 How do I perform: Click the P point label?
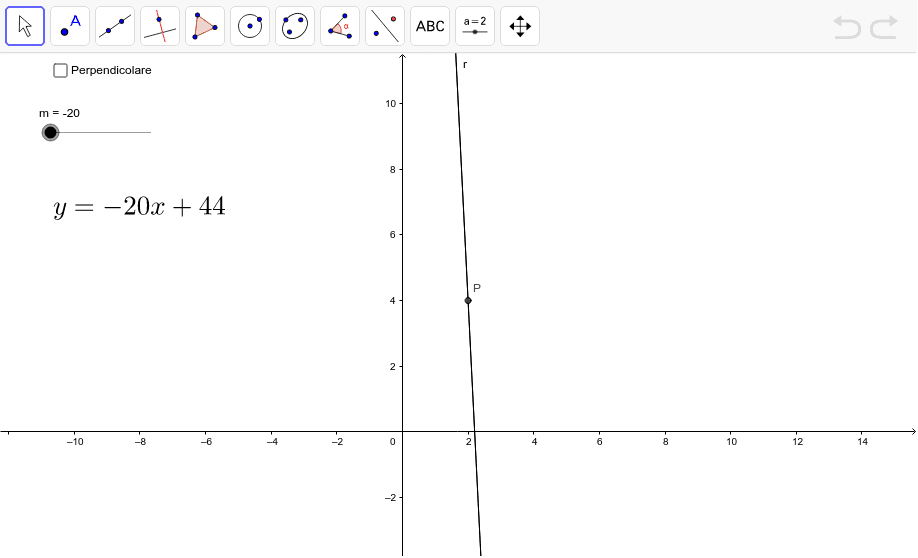pyautogui.click(x=477, y=288)
